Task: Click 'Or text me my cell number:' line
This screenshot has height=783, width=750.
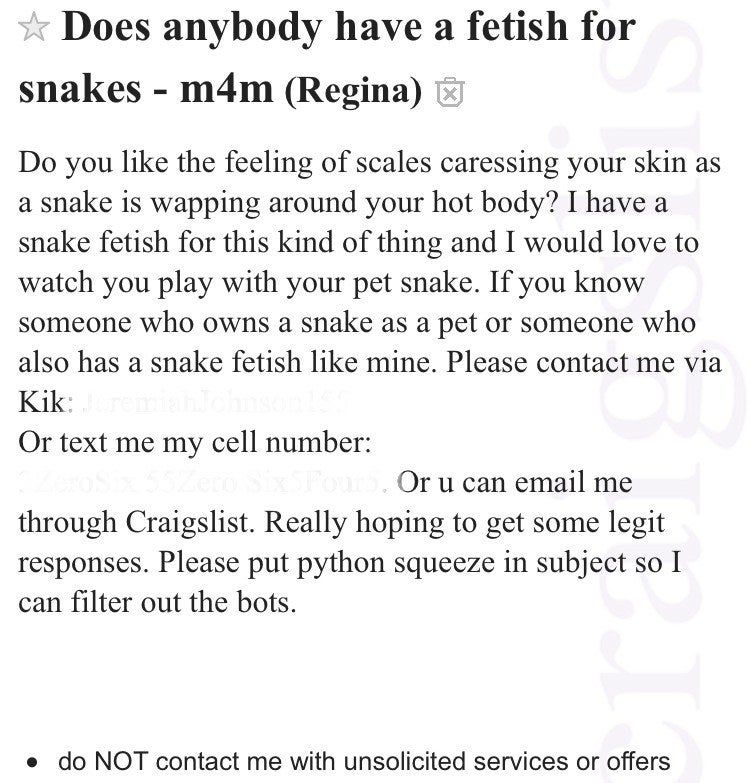Action: [195, 442]
